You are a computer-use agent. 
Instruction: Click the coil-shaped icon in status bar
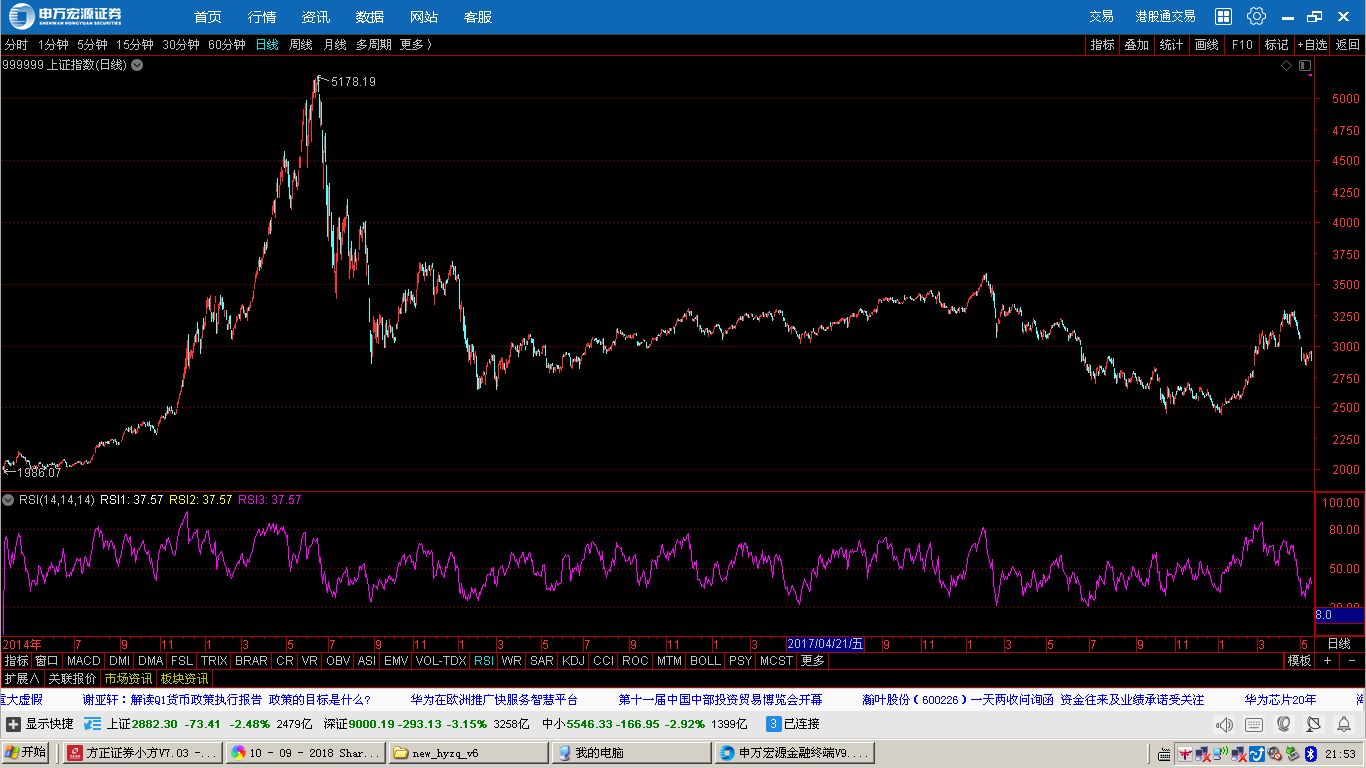point(1284,724)
